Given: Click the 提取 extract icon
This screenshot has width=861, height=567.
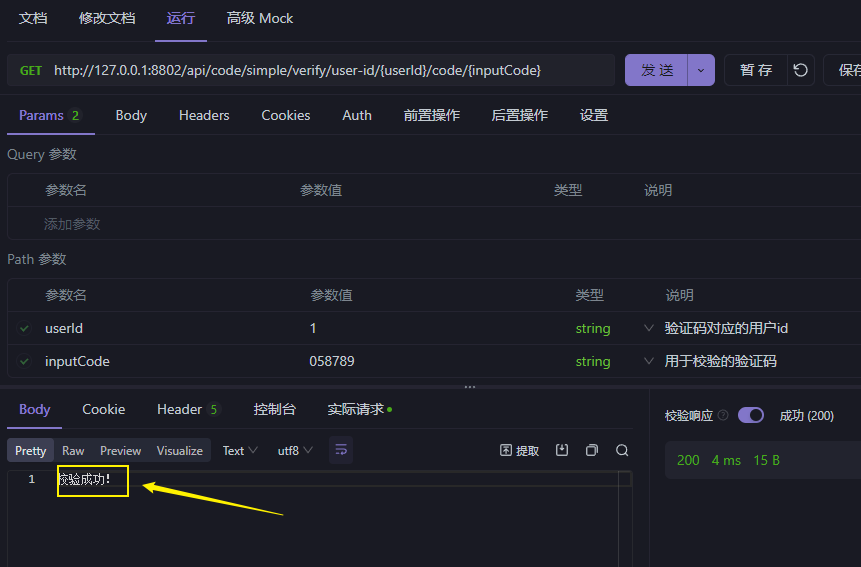Looking at the screenshot, I should pos(519,451).
